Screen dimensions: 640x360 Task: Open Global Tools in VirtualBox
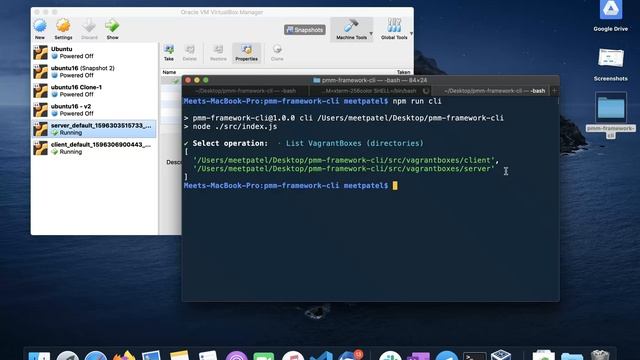394,29
